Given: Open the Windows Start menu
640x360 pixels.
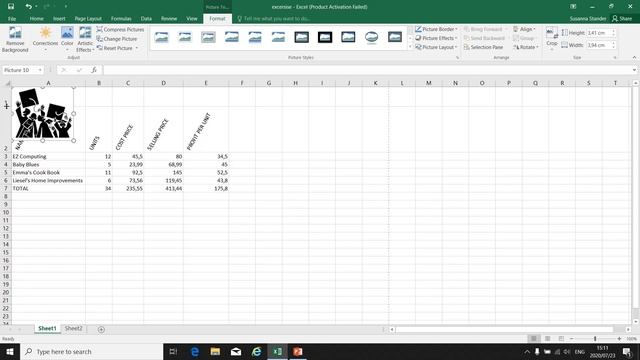Looking at the screenshot, I should click(9, 351).
